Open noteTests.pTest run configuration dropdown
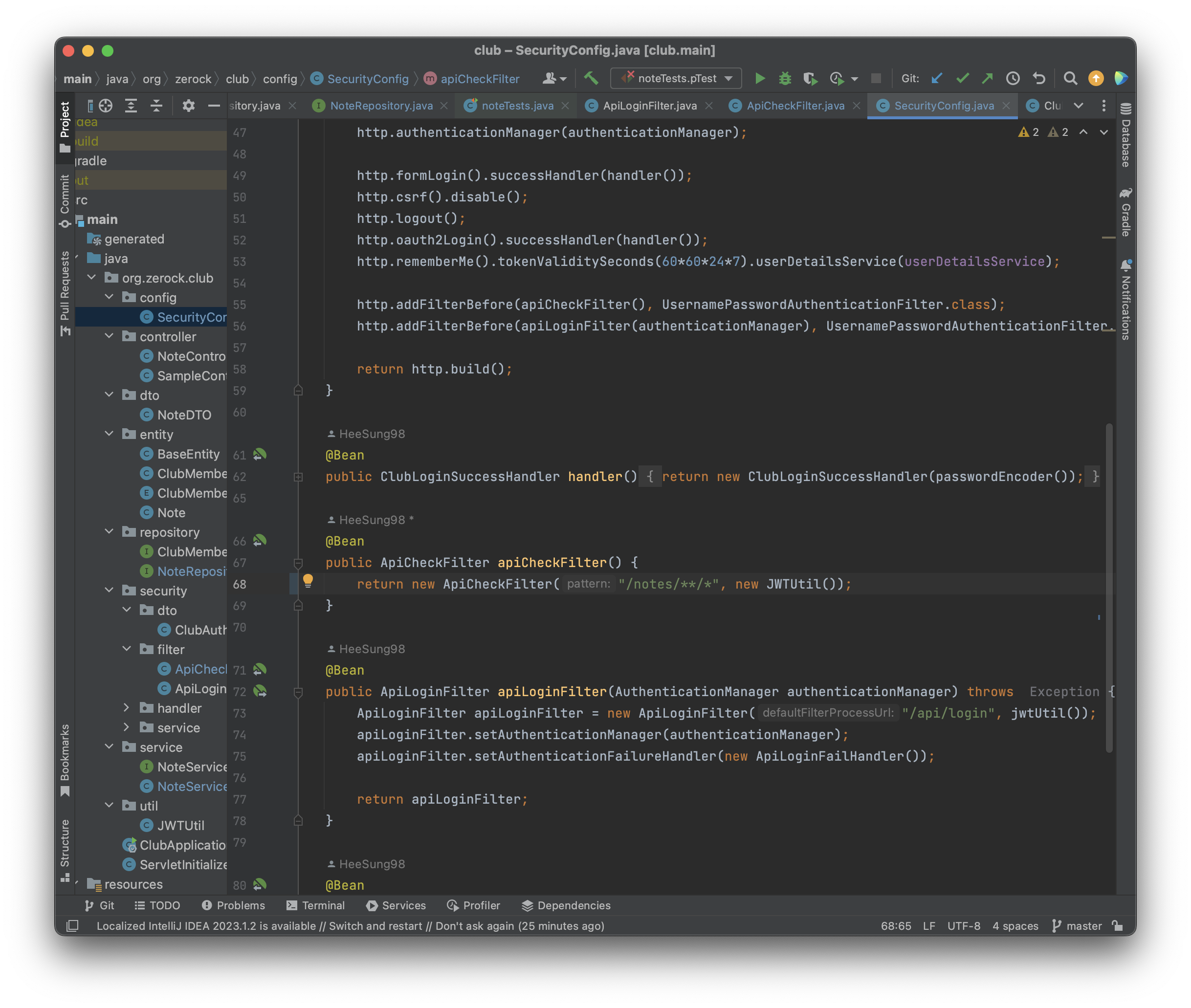Screen dimensions: 1191x1008 tap(676, 78)
